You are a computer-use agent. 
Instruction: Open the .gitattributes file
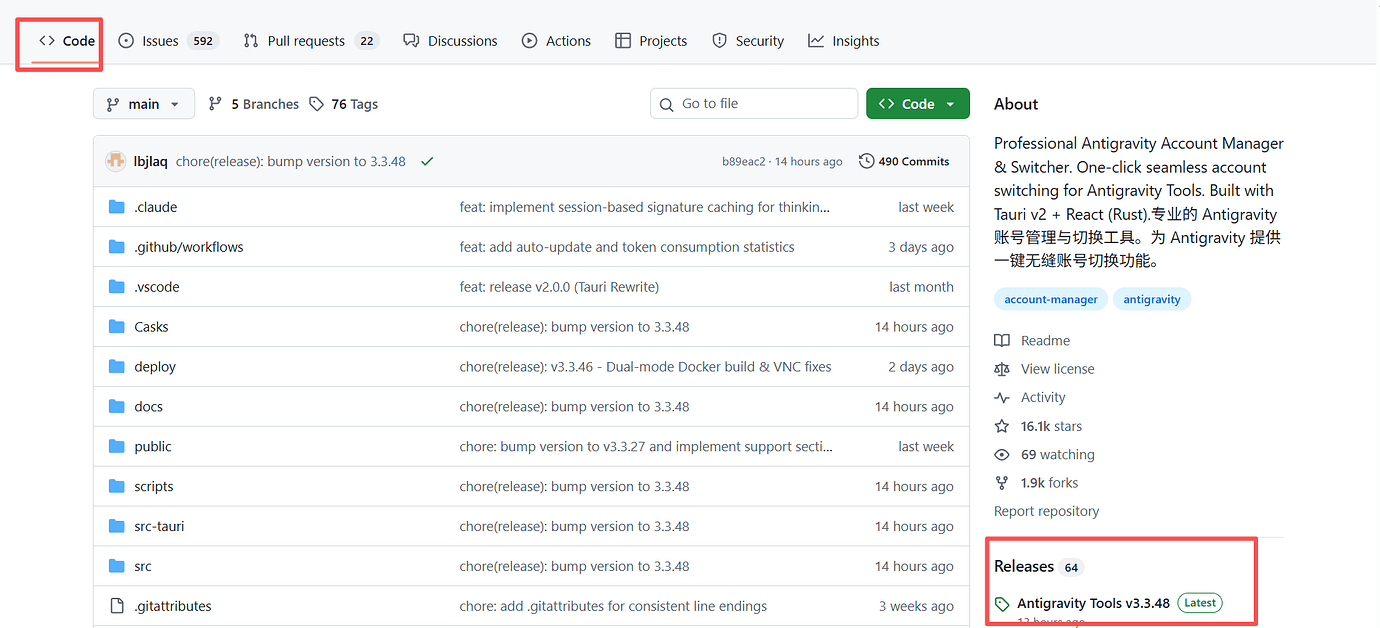(x=173, y=606)
